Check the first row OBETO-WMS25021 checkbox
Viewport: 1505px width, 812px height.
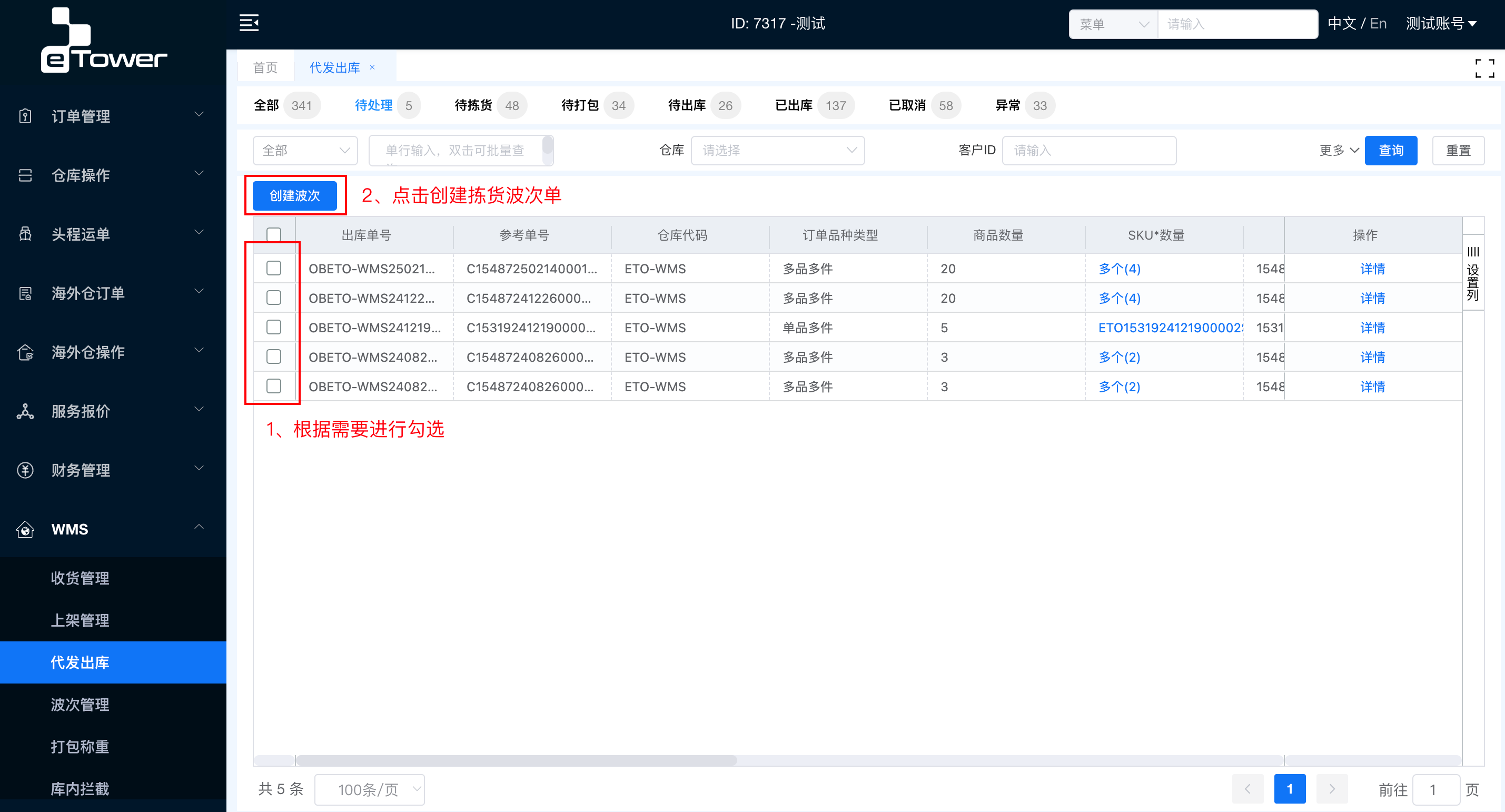coord(273,268)
